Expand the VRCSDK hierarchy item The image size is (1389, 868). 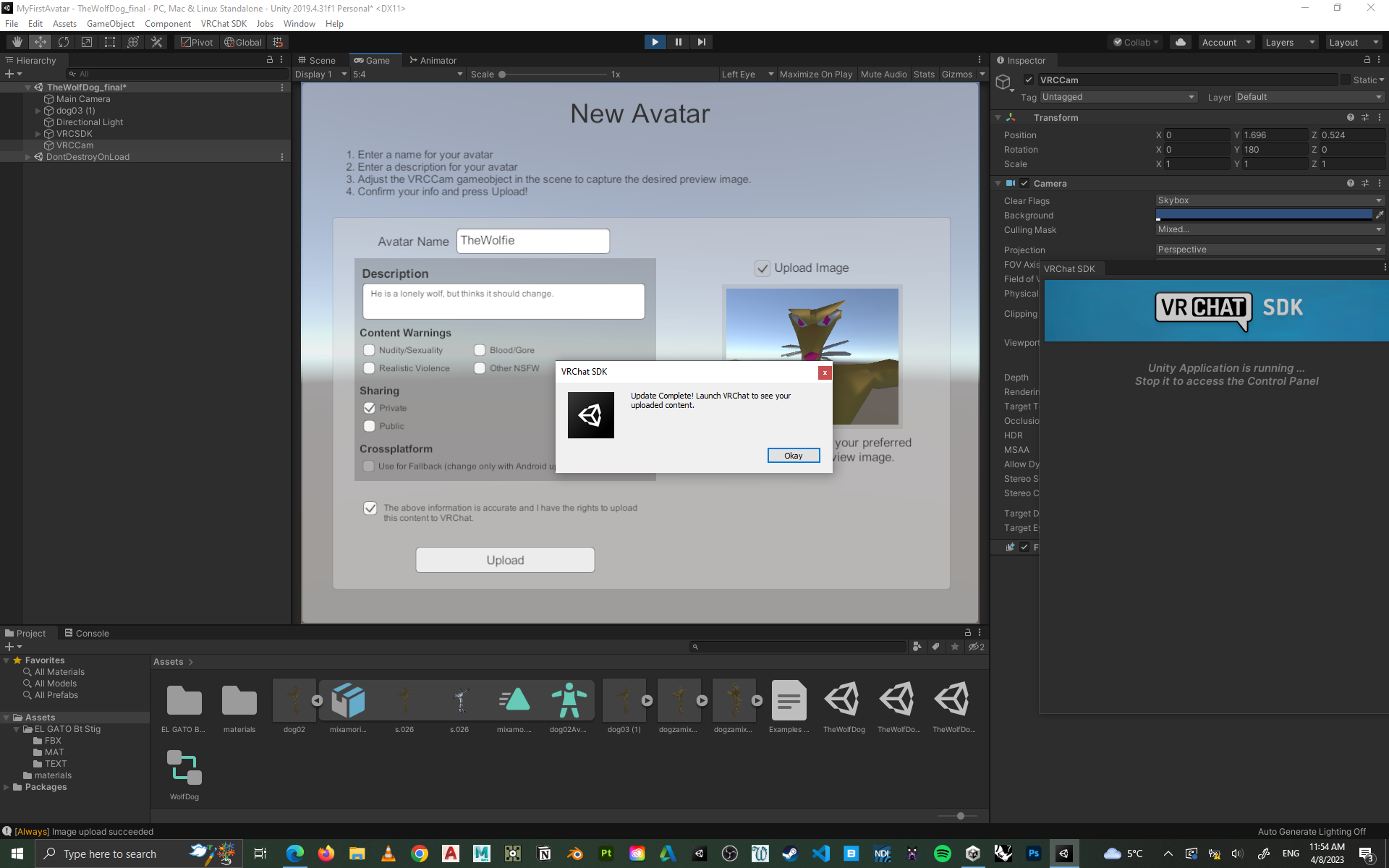pos(38,134)
